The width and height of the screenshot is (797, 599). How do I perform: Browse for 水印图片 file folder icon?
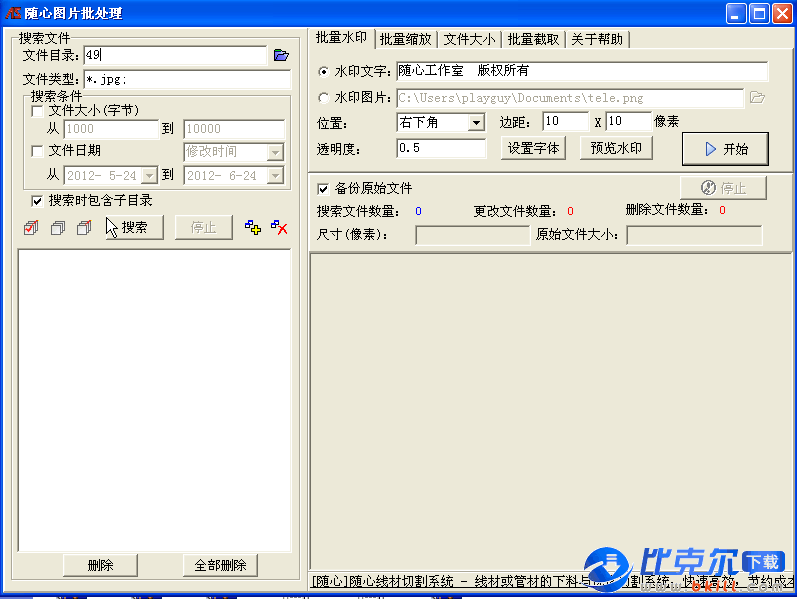pyautogui.click(x=757, y=97)
